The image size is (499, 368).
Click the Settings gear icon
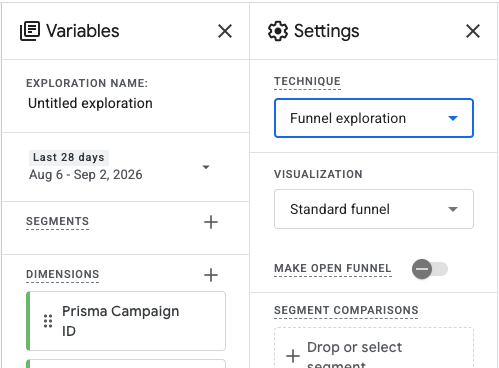point(278,31)
